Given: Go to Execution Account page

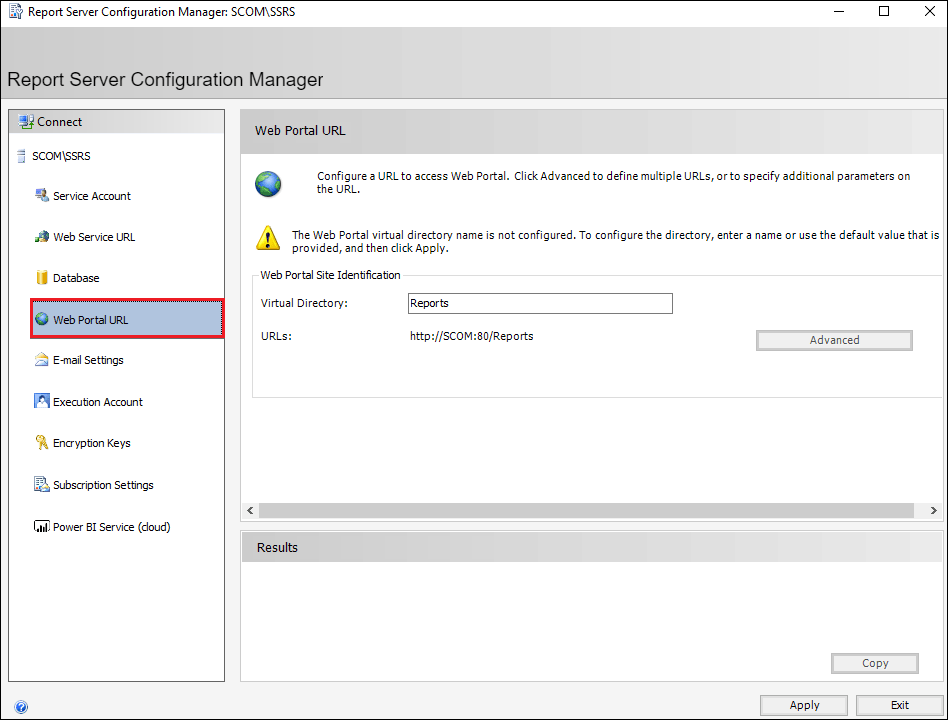Looking at the screenshot, I should tap(98, 402).
